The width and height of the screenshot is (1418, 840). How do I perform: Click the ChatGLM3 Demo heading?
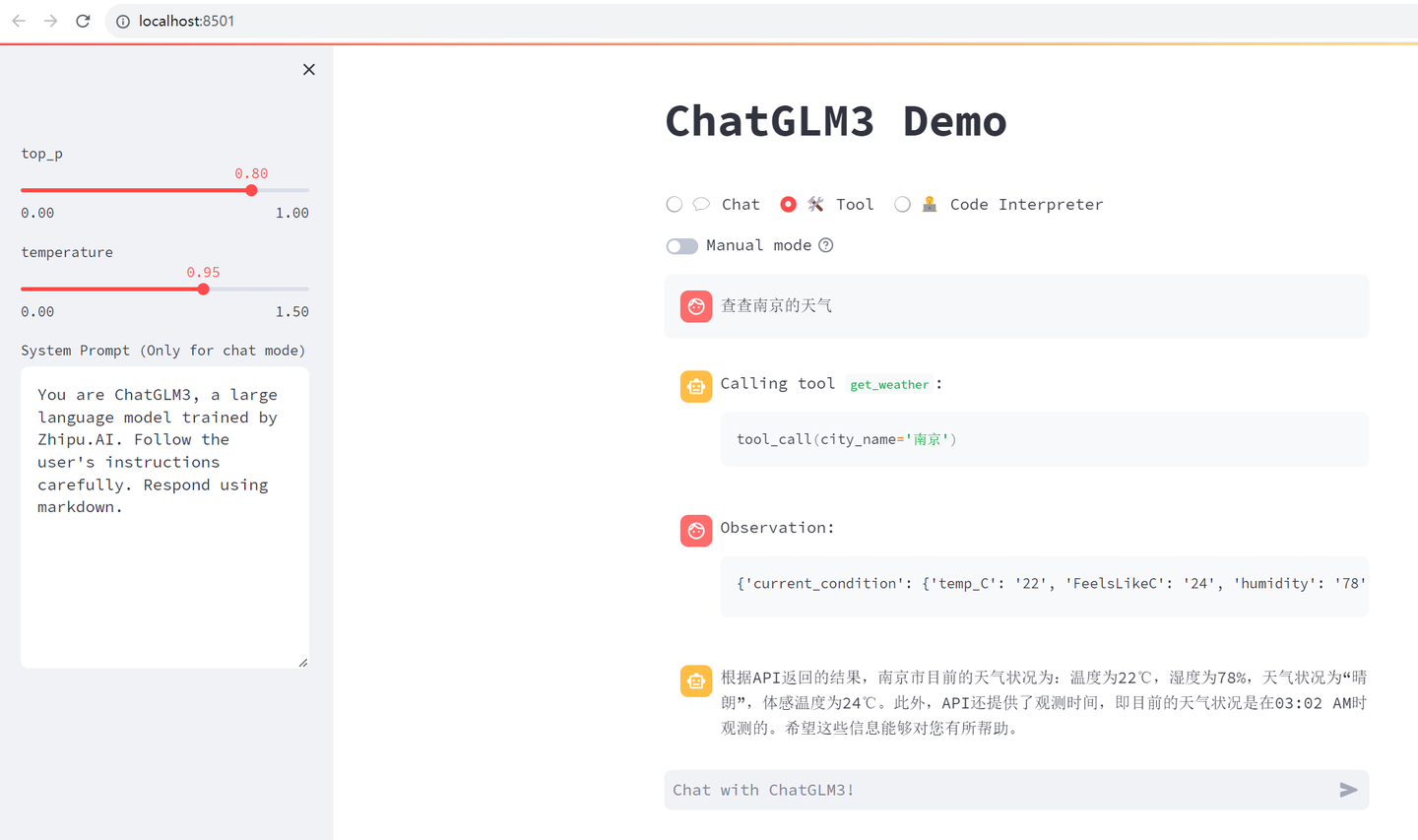click(x=836, y=121)
